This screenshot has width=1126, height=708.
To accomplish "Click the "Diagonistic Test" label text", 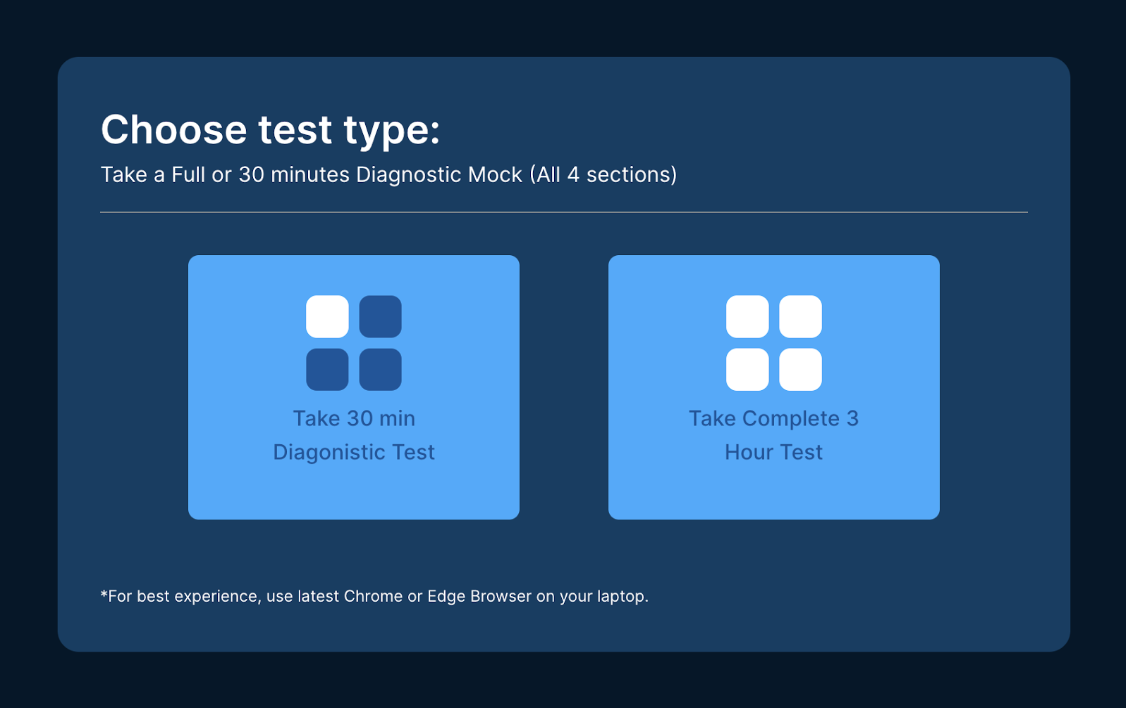I will tap(353, 452).
